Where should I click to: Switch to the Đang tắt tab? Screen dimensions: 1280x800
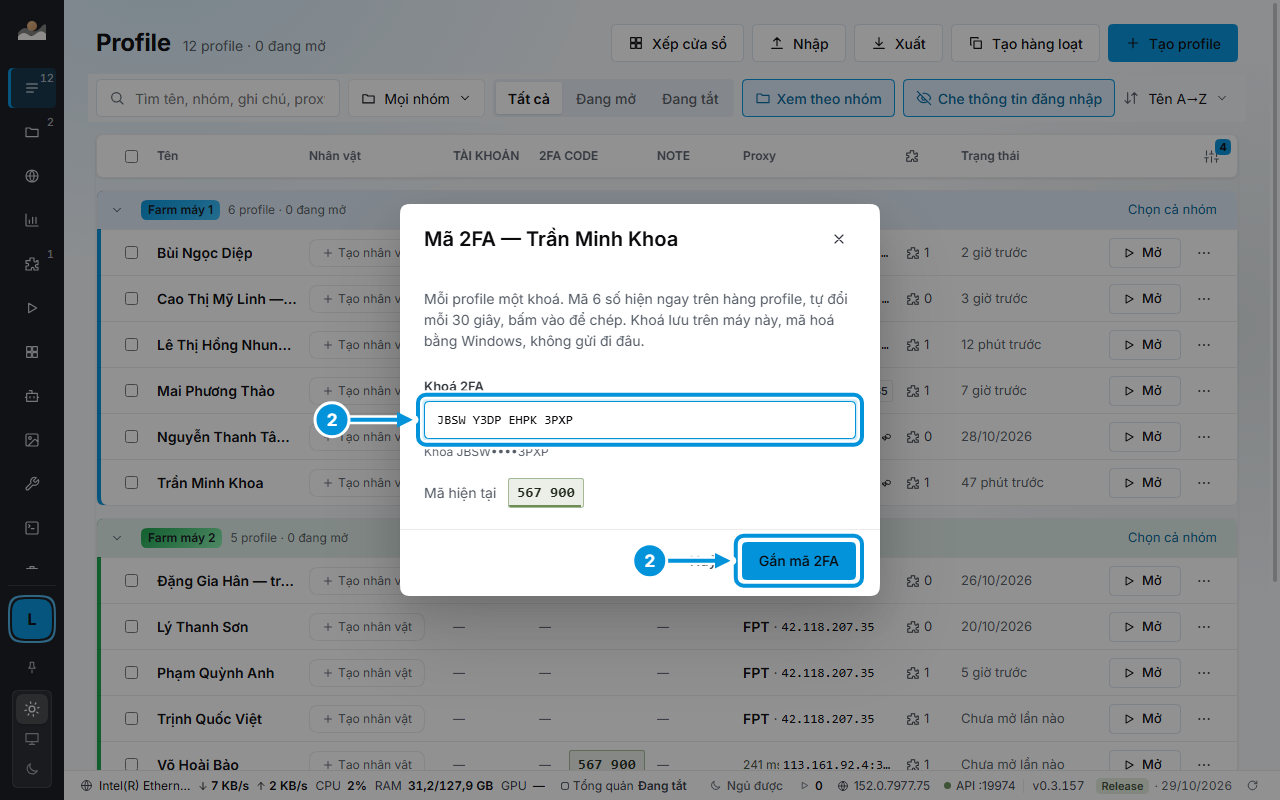pos(690,99)
